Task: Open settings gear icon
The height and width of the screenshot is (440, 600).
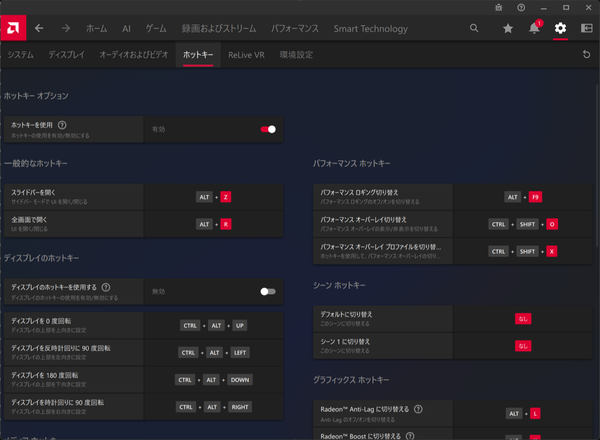Action: 560,28
